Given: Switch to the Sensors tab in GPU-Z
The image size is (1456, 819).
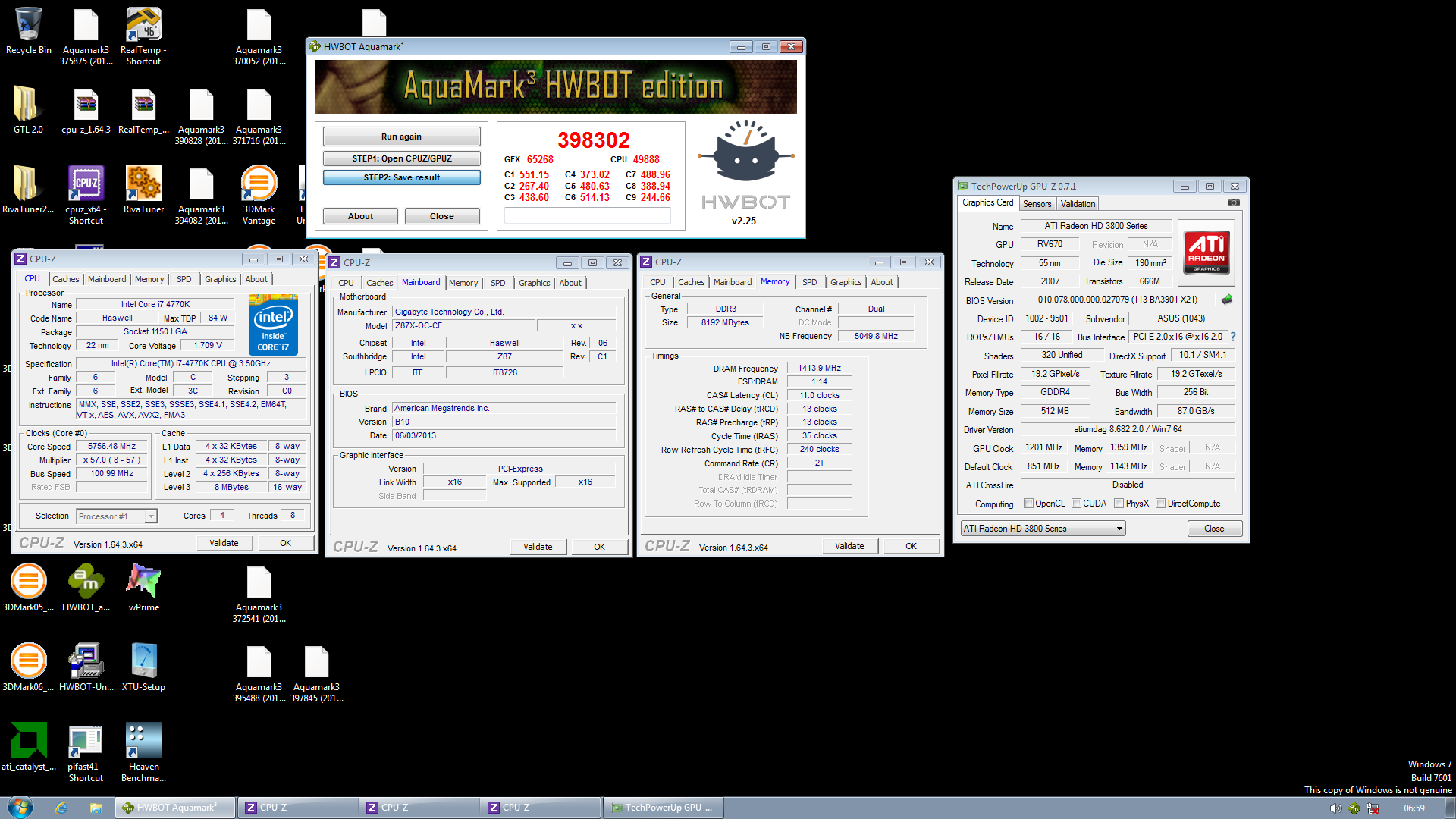Looking at the screenshot, I should click(x=1037, y=204).
